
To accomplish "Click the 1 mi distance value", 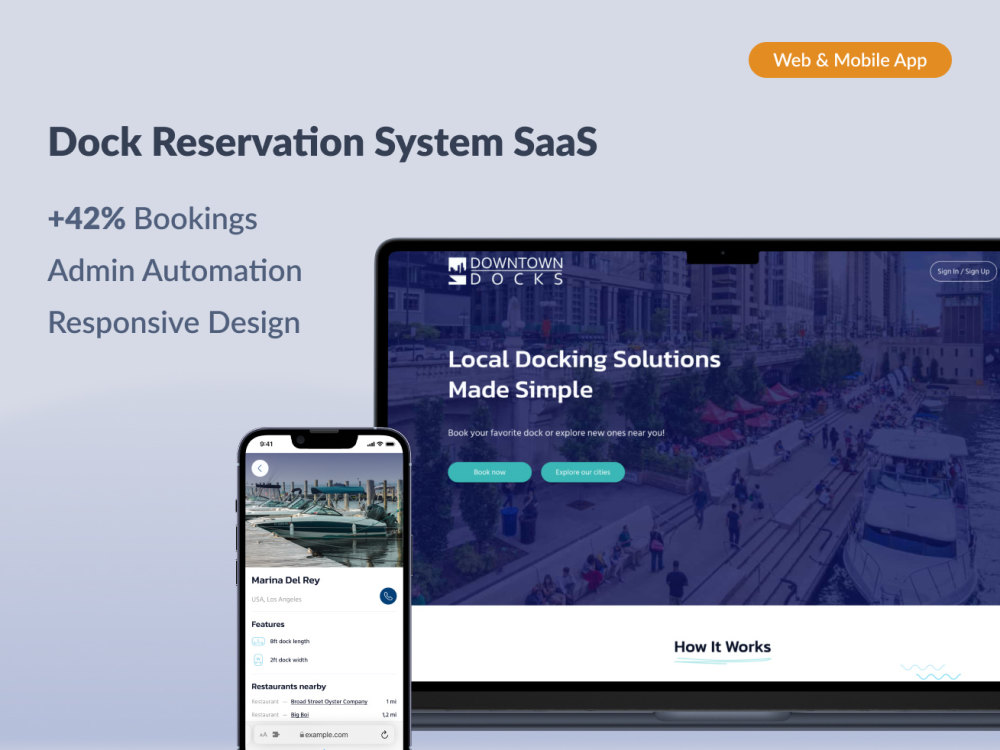I will [391, 702].
